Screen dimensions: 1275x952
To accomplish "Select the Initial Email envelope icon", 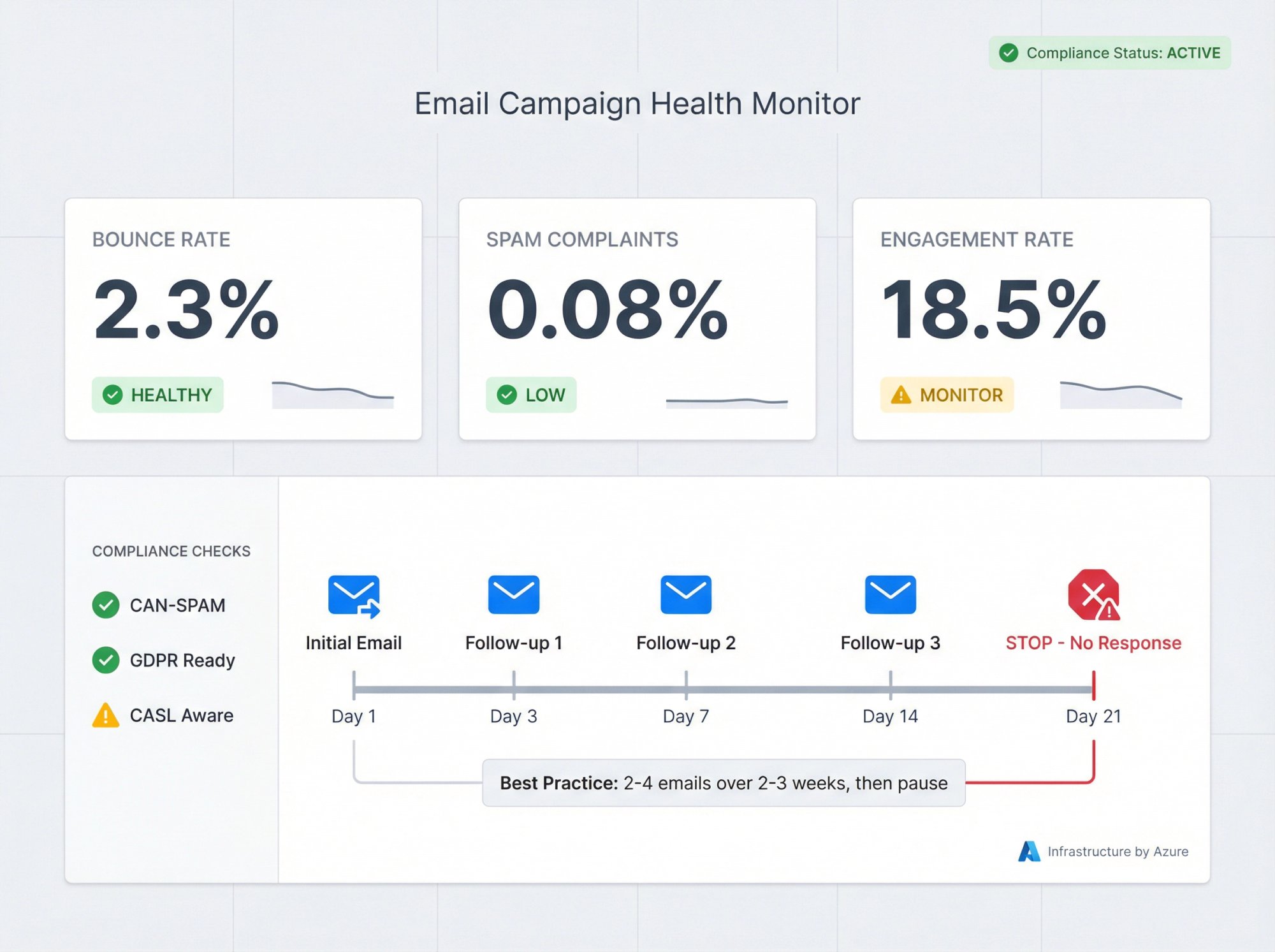I will (x=354, y=594).
